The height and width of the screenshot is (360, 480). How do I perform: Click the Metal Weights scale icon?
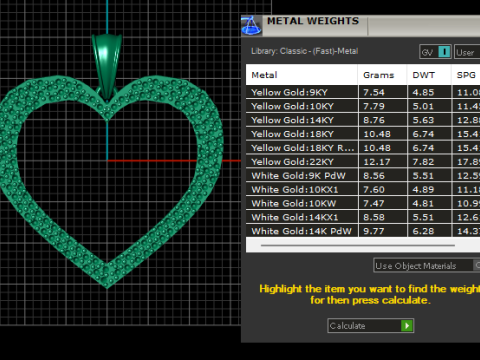(251, 26)
